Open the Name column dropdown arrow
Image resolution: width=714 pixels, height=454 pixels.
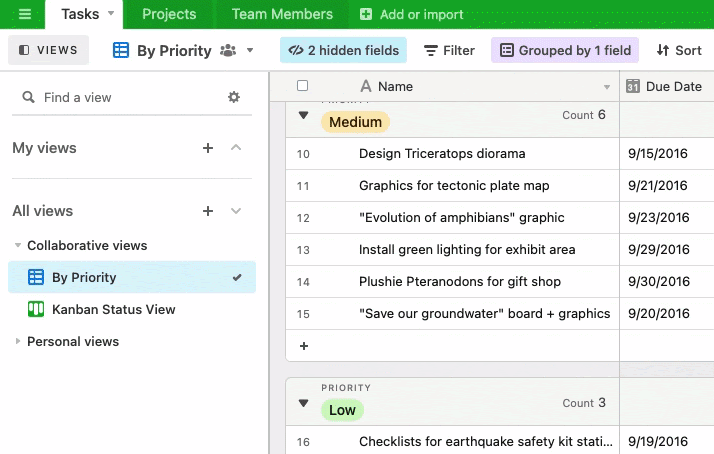pos(607,87)
